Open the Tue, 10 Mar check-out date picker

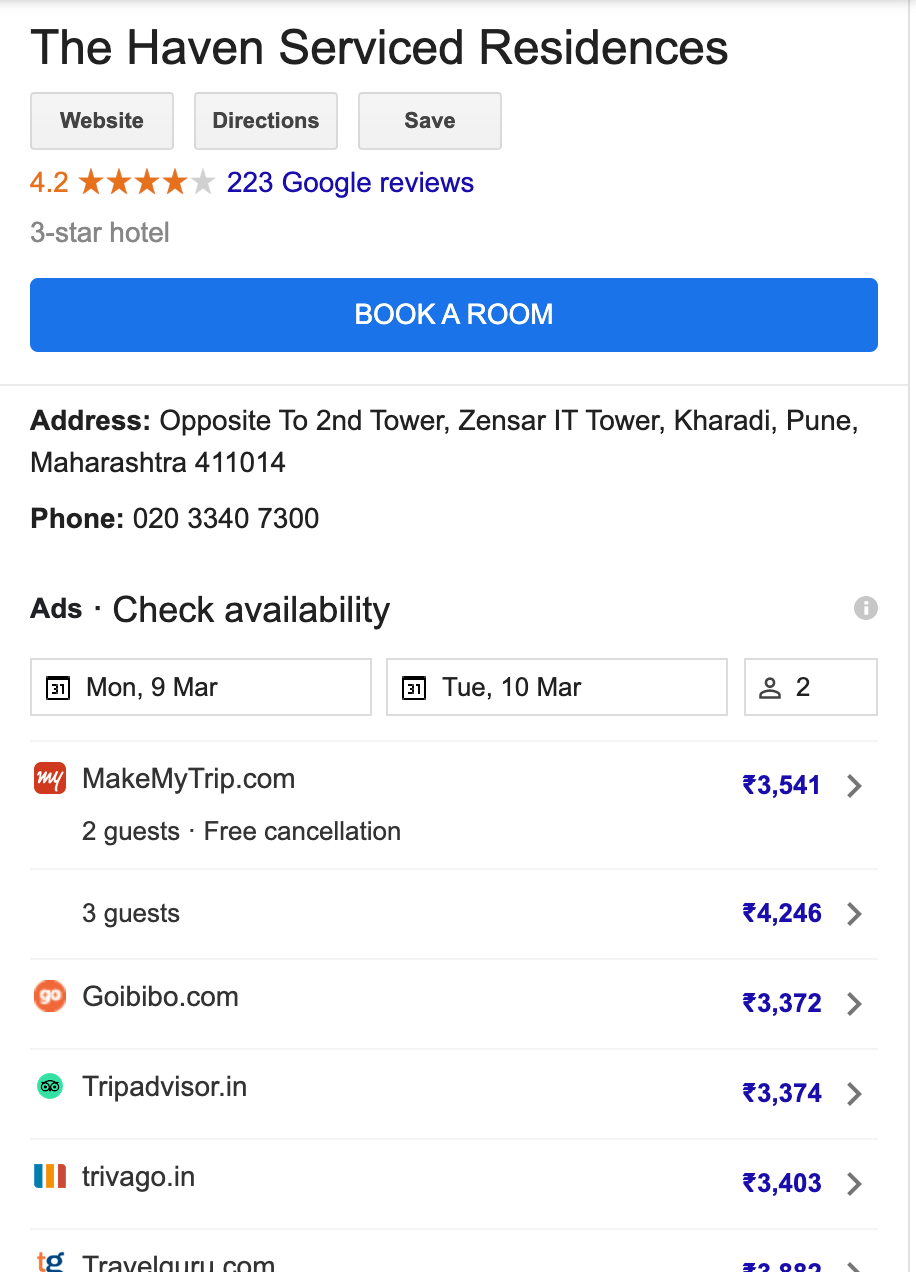click(557, 687)
